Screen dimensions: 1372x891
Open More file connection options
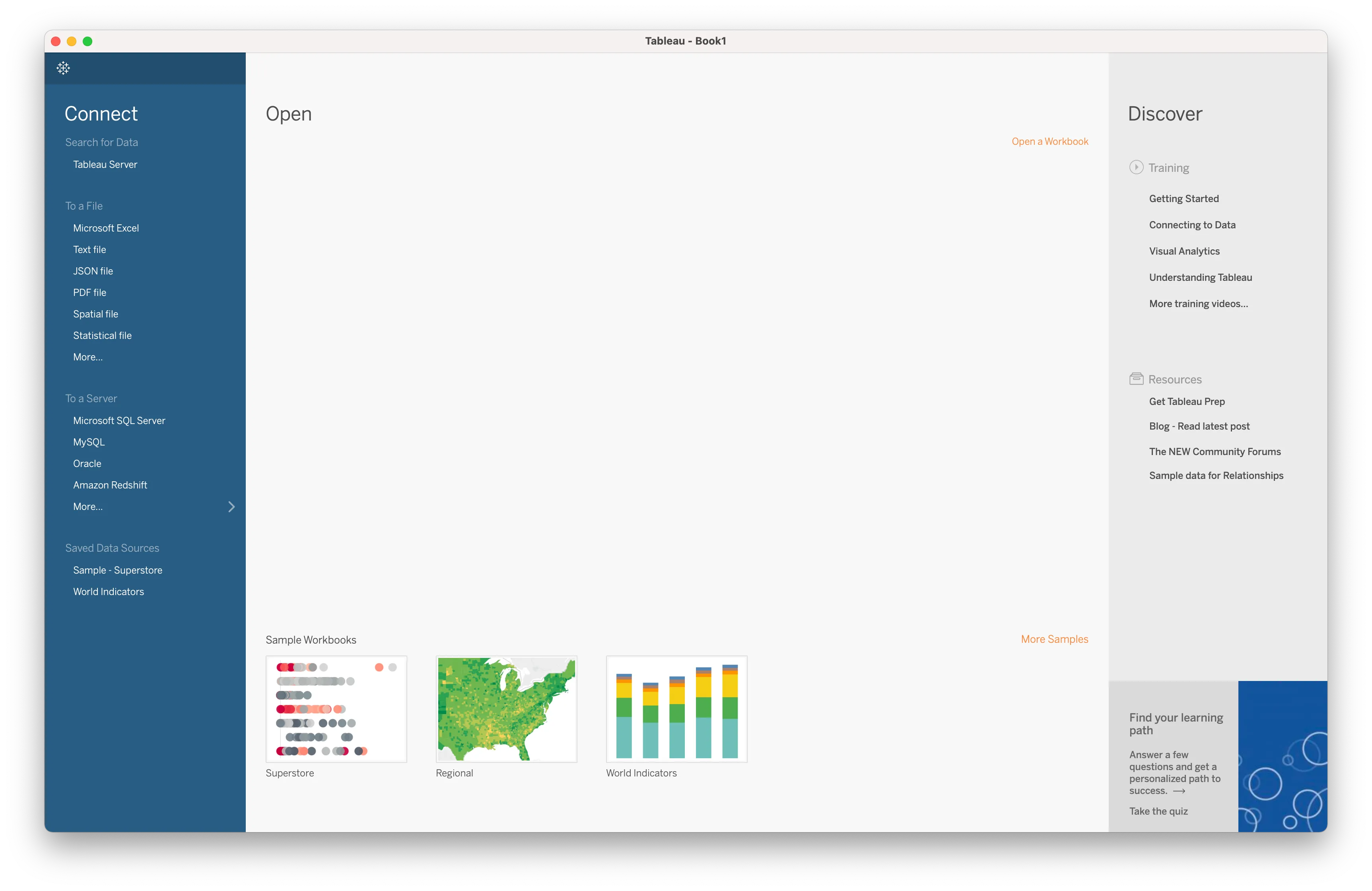tap(87, 357)
